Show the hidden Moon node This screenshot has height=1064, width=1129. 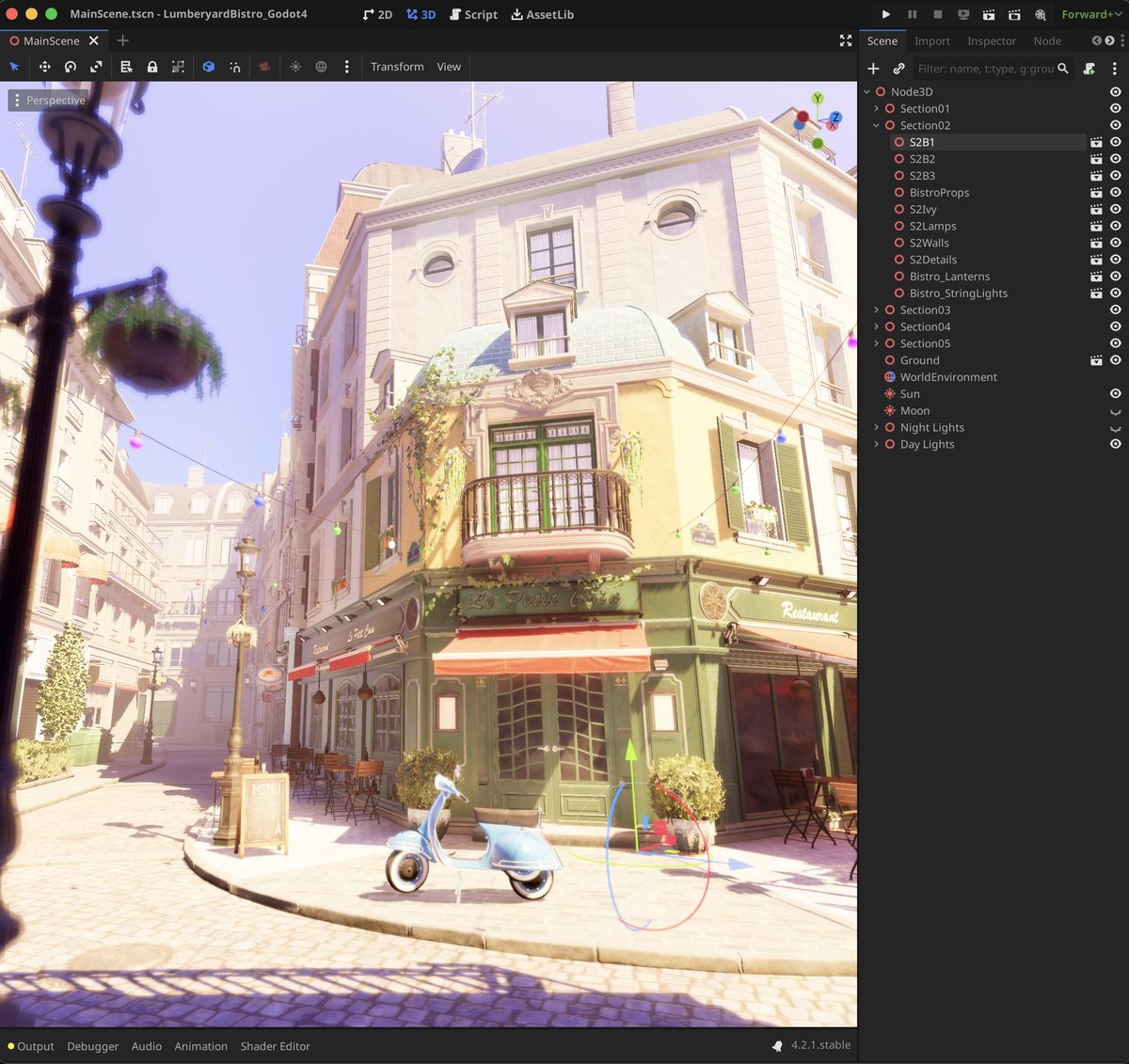point(1115,411)
